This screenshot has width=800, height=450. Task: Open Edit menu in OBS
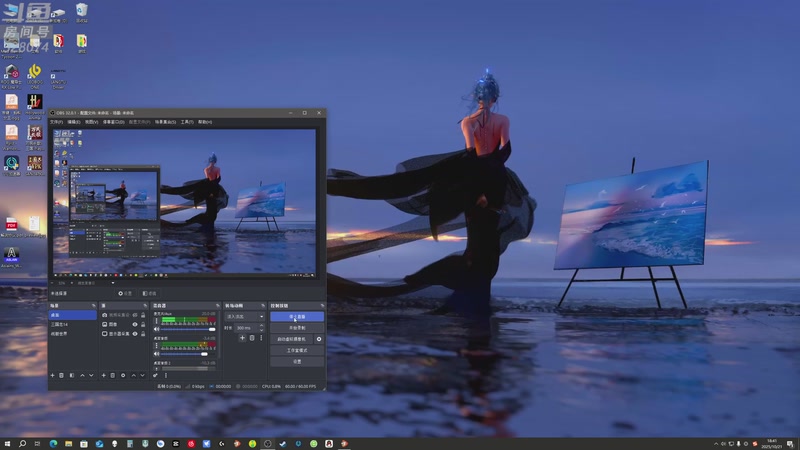point(74,122)
